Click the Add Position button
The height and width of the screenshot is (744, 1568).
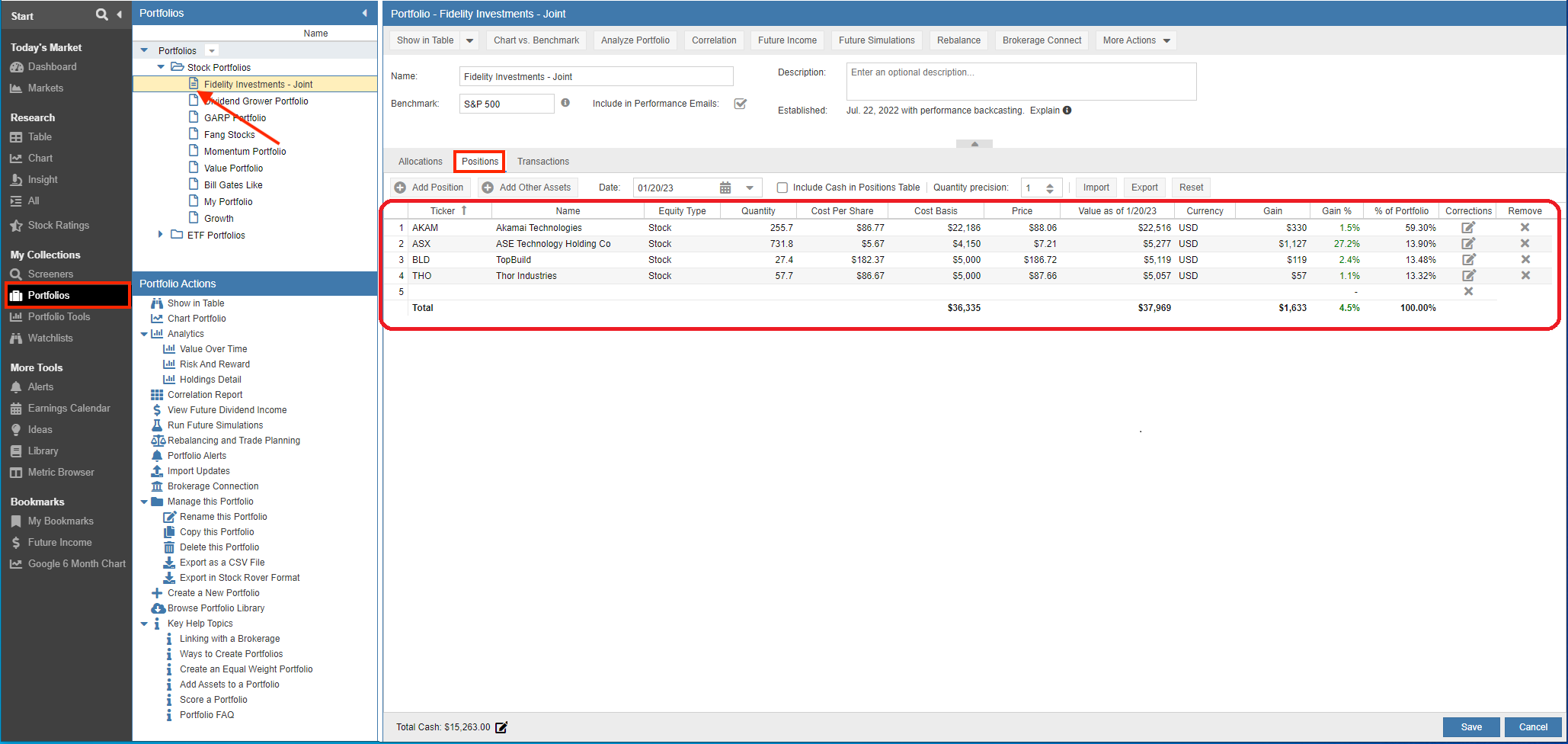[x=430, y=188]
